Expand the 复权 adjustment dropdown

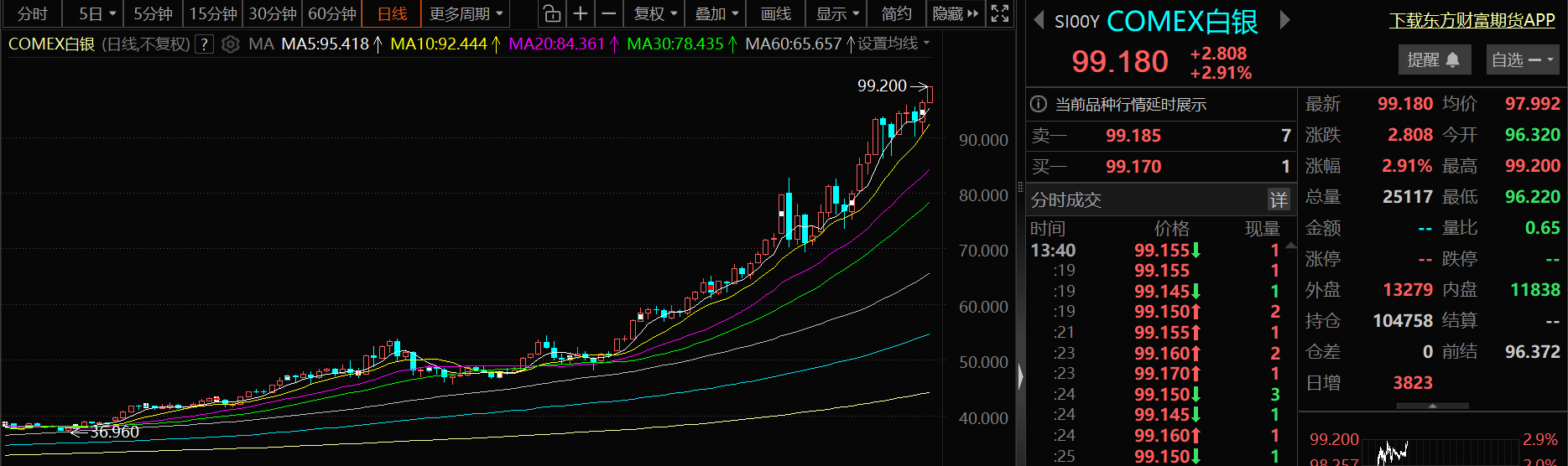click(x=655, y=14)
